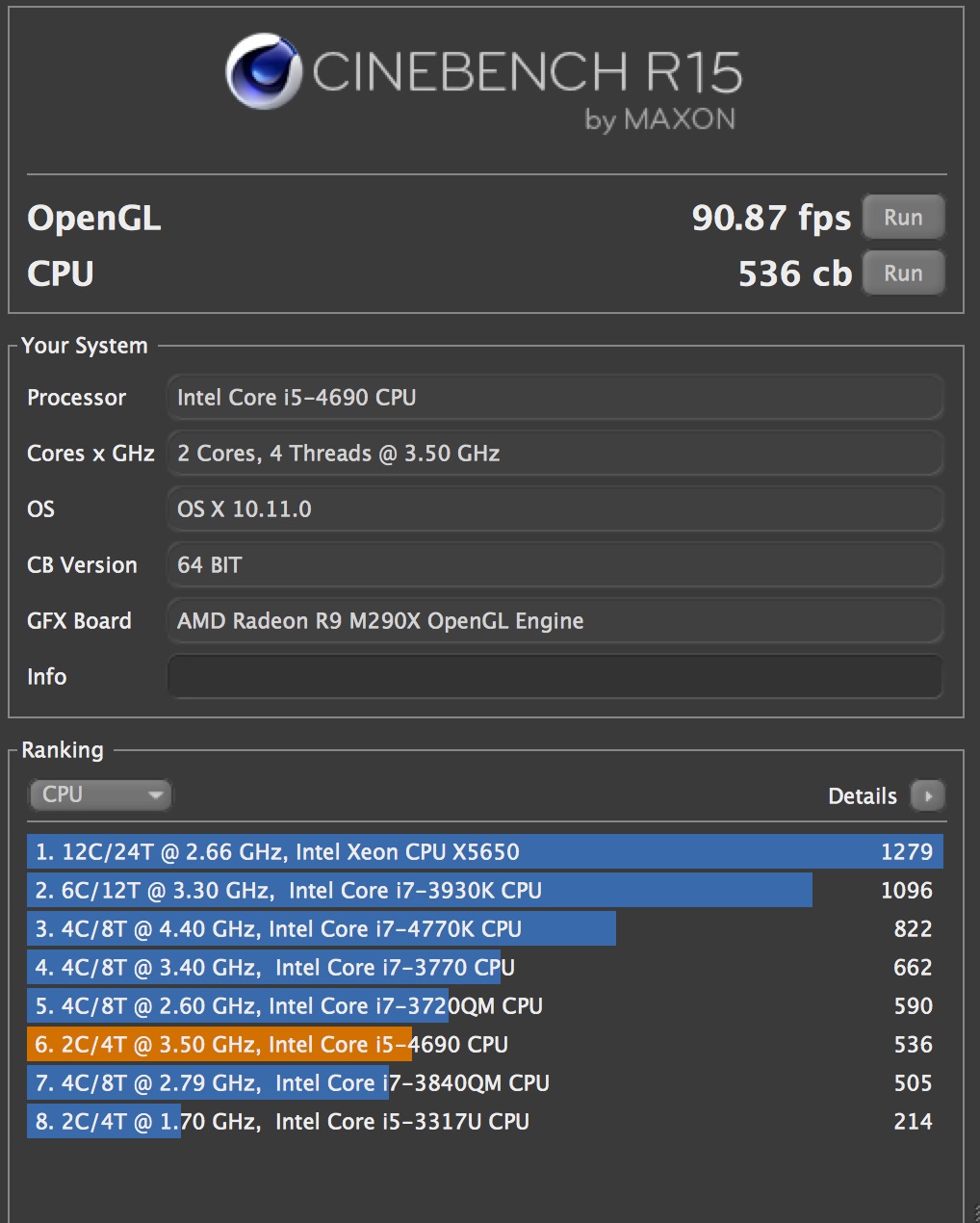This screenshot has height=1223, width=980.
Task: Click the OpenGL score 90.87 fps
Action: click(x=771, y=219)
